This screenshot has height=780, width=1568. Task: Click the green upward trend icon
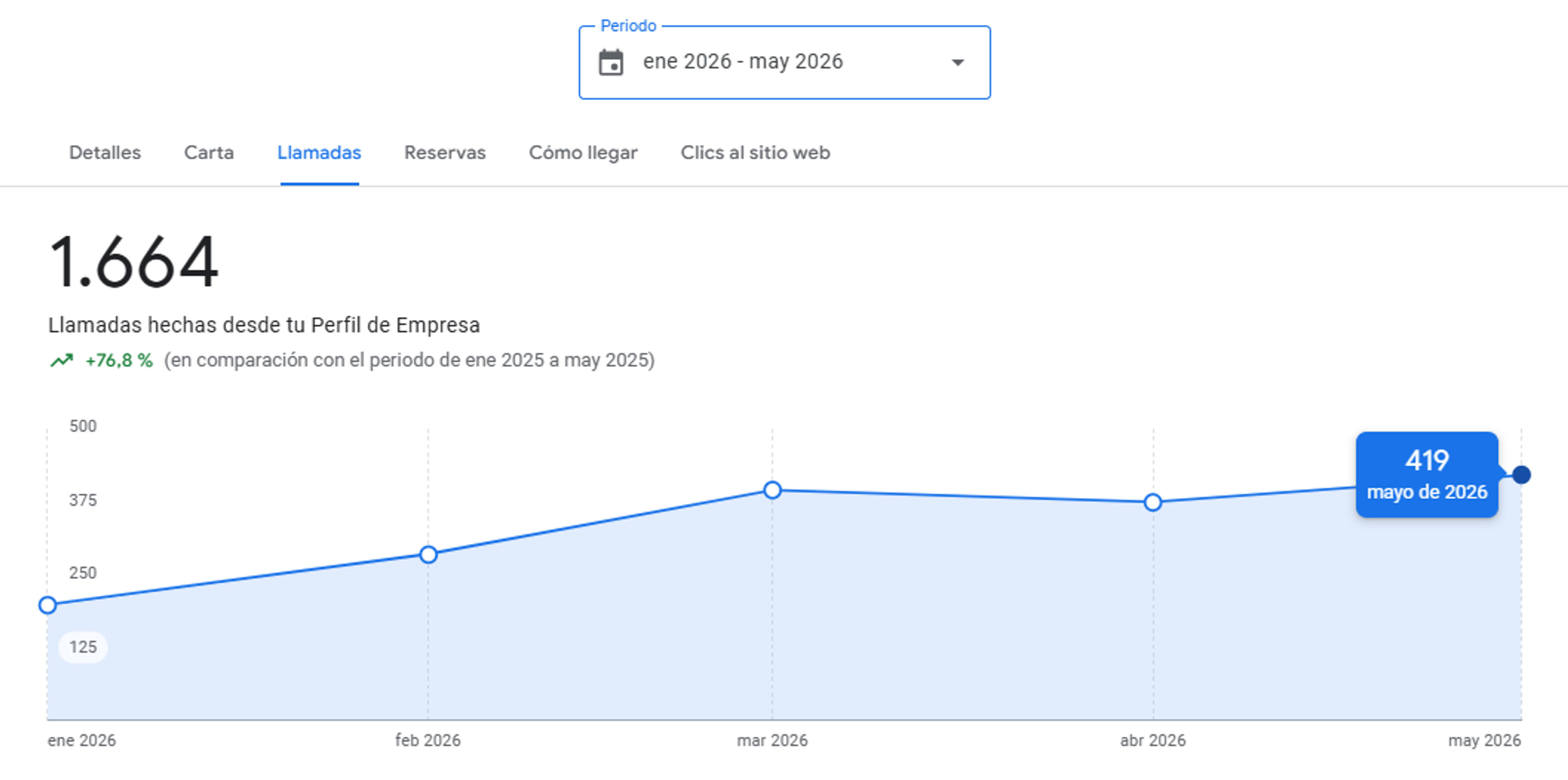62,361
